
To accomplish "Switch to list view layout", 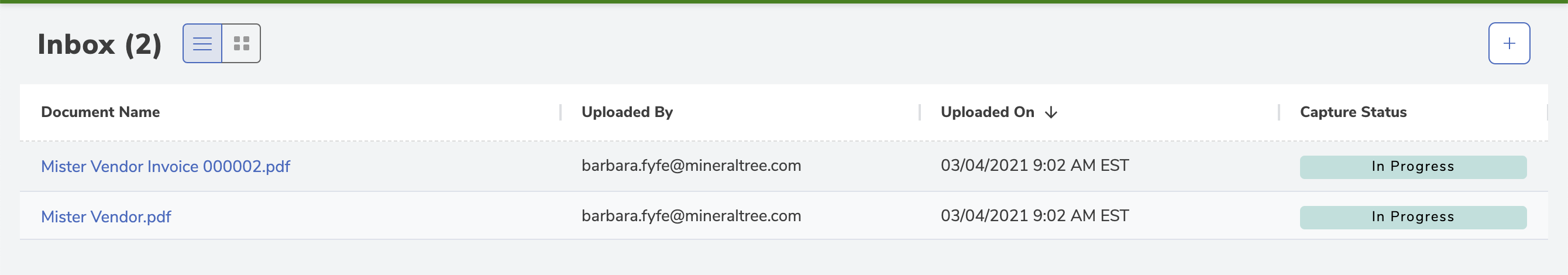I will pyautogui.click(x=202, y=43).
